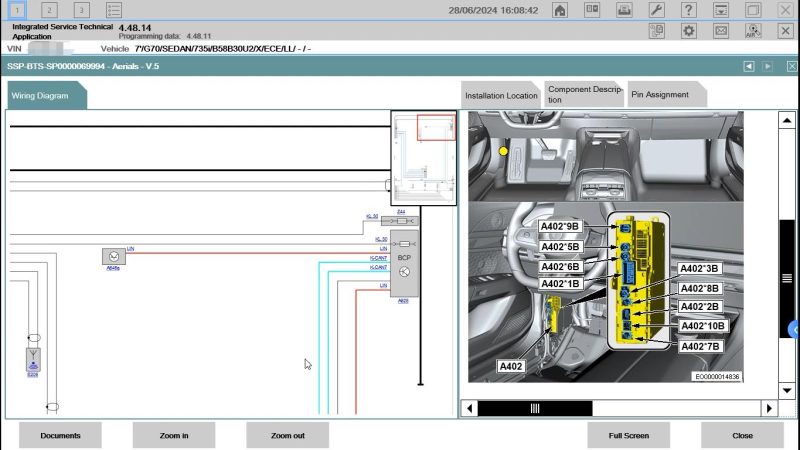Select workspace tab 3 icon
Viewport: 800px width, 450px height.
click(x=81, y=10)
